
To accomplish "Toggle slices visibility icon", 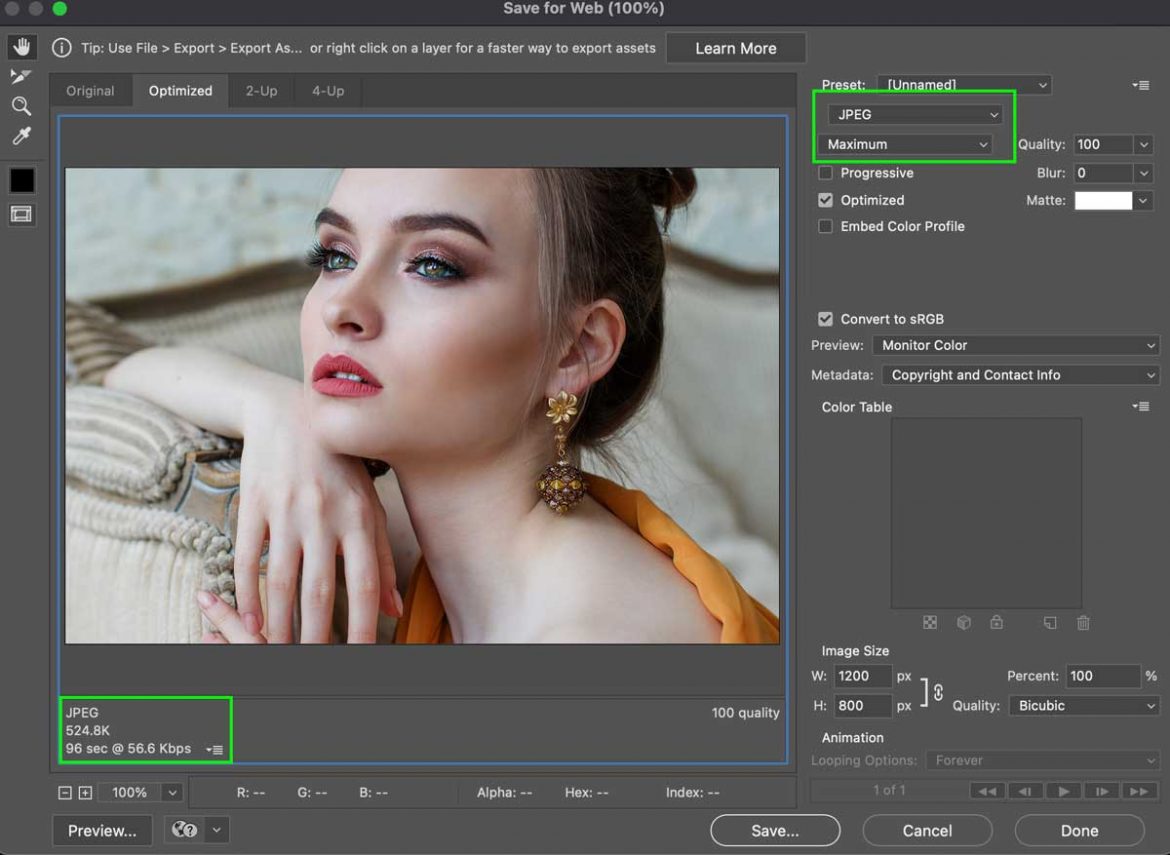I will click(21, 214).
